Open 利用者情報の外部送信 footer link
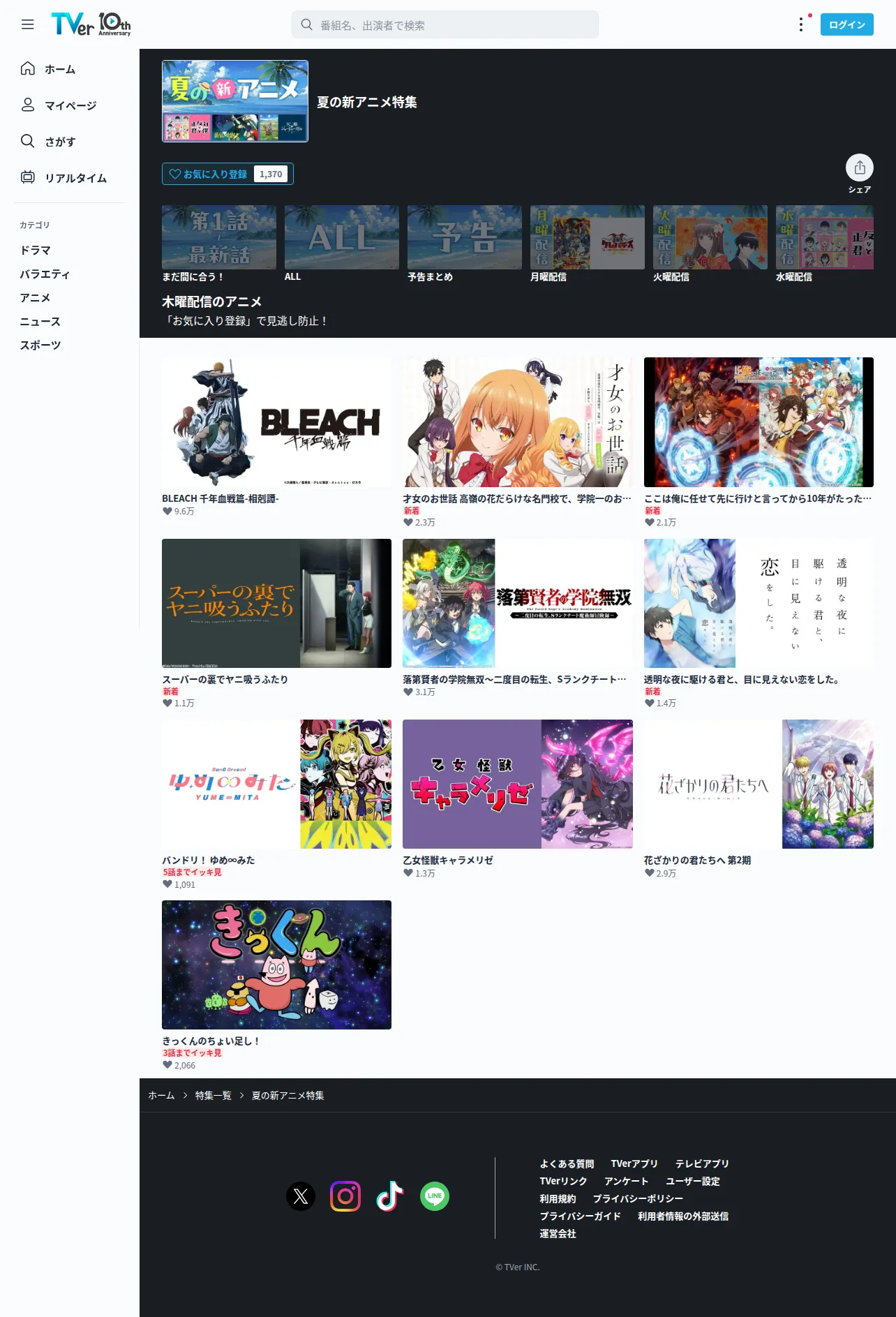 pos(683,1216)
